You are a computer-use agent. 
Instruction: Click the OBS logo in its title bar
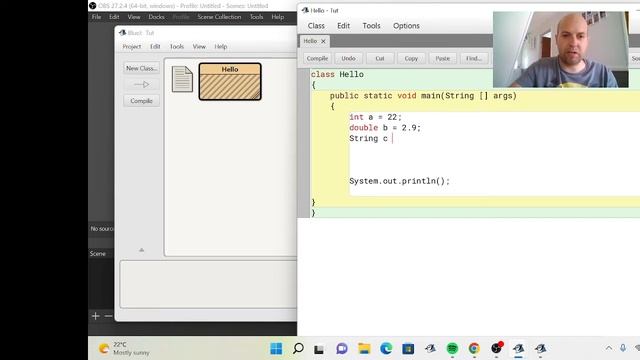(x=93, y=6)
